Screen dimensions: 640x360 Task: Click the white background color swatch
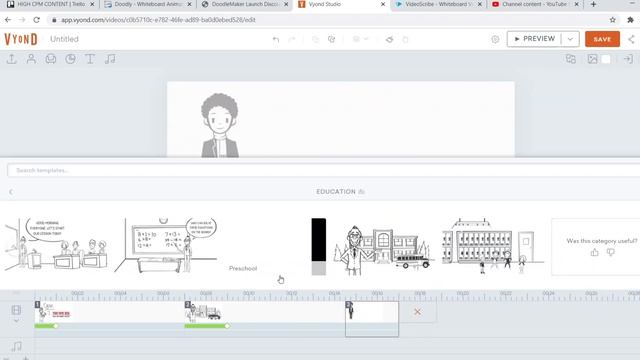click(606, 59)
